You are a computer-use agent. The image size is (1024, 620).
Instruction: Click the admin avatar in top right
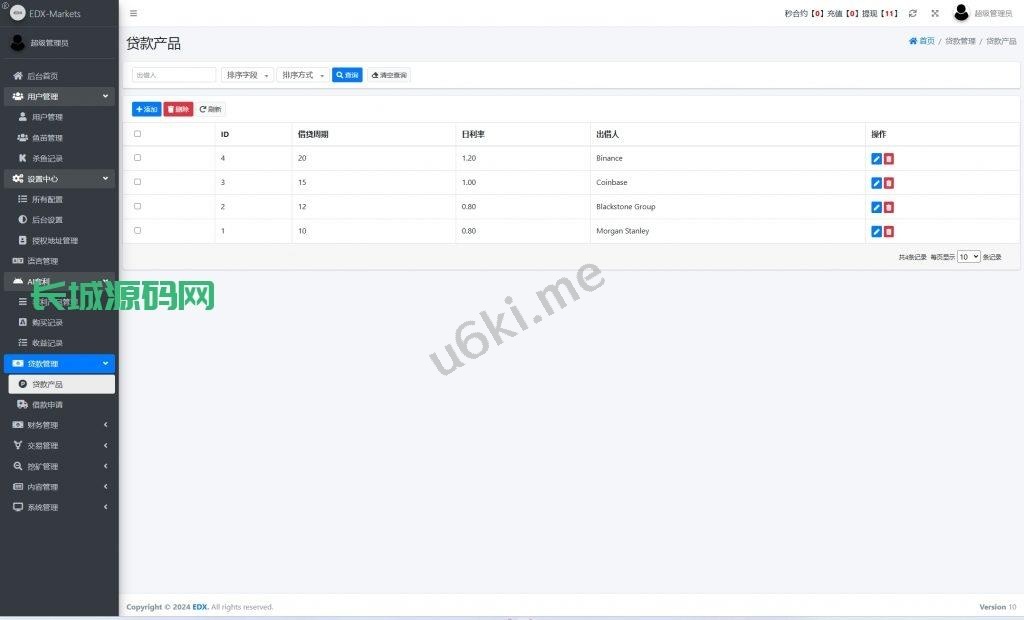(961, 13)
